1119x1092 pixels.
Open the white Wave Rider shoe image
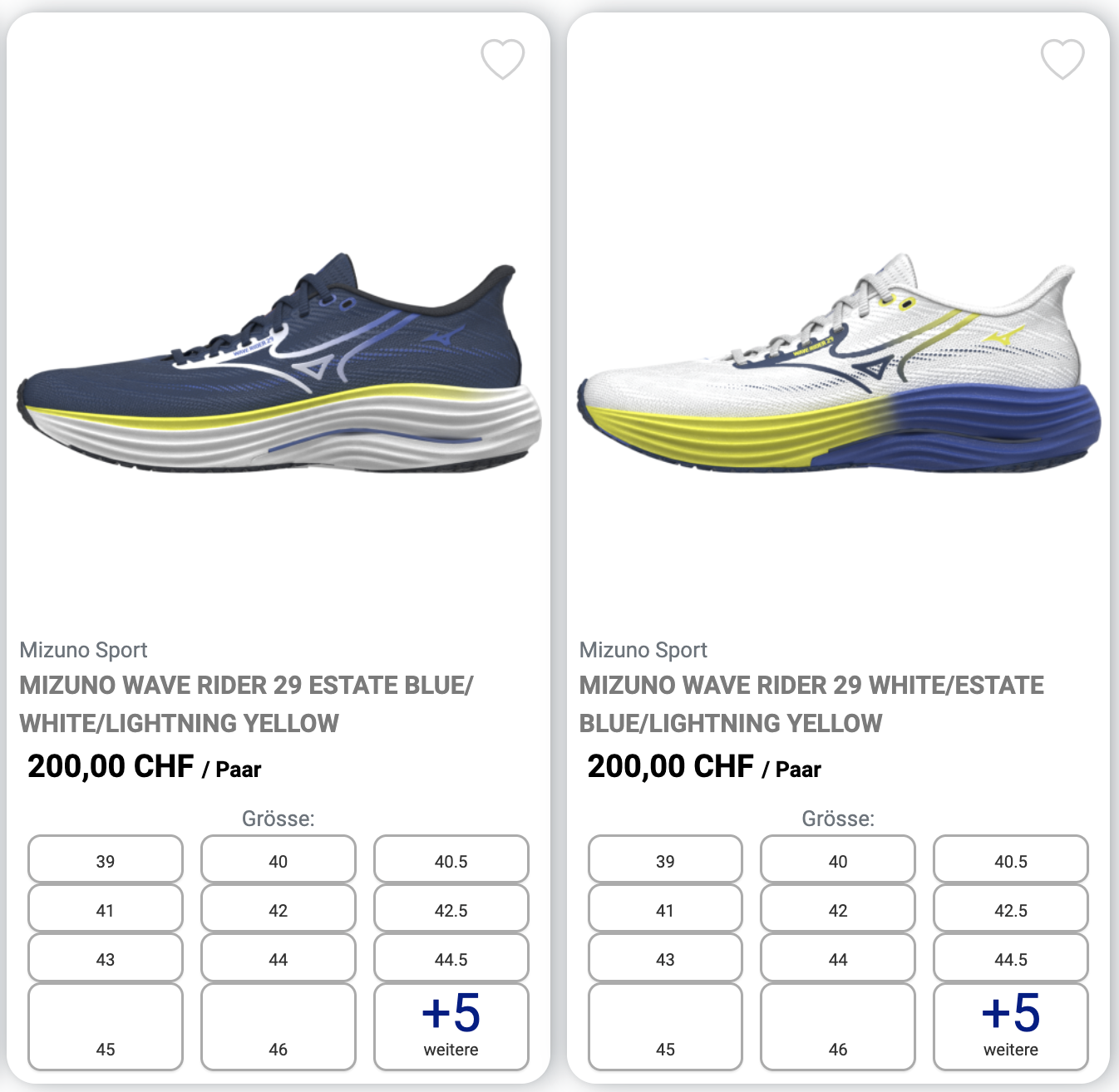[x=839, y=364]
